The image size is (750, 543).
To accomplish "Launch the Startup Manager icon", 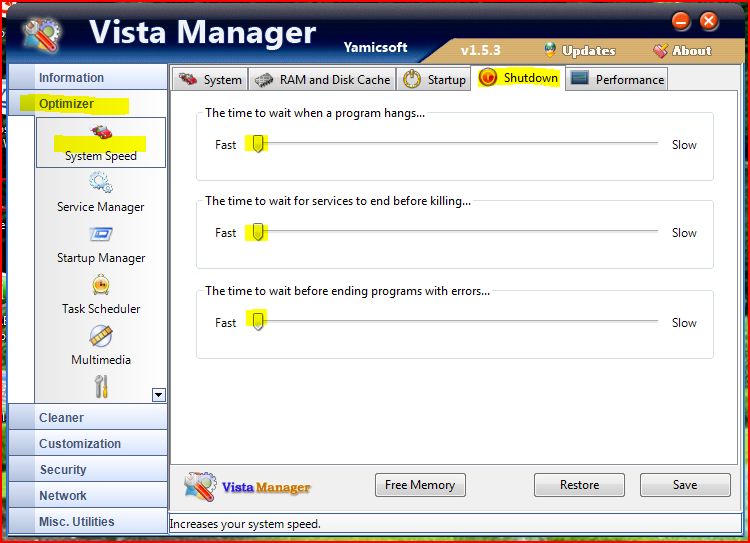I will pos(101,235).
